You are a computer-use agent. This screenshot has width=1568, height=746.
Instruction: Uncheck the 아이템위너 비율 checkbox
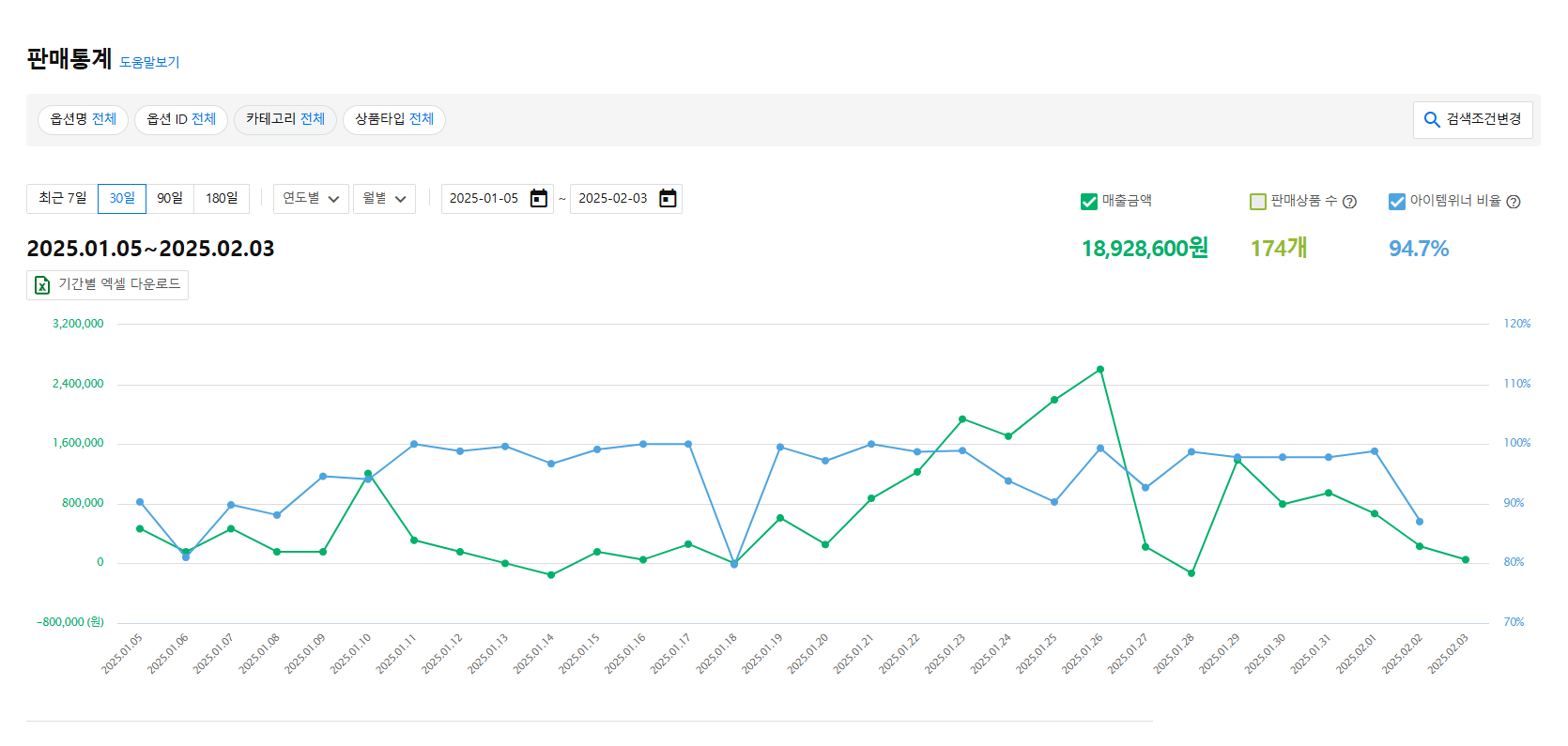pos(1397,202)
